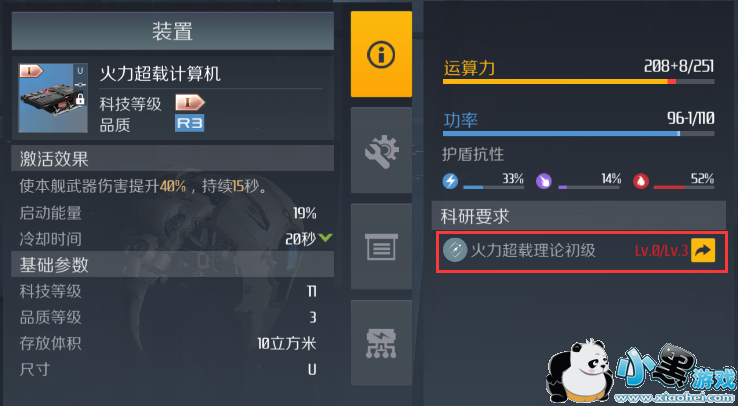The width and height of the screenshot is (738, 406).
Task: Click the 功率 blue progress bar
Action: pos(578,134)
